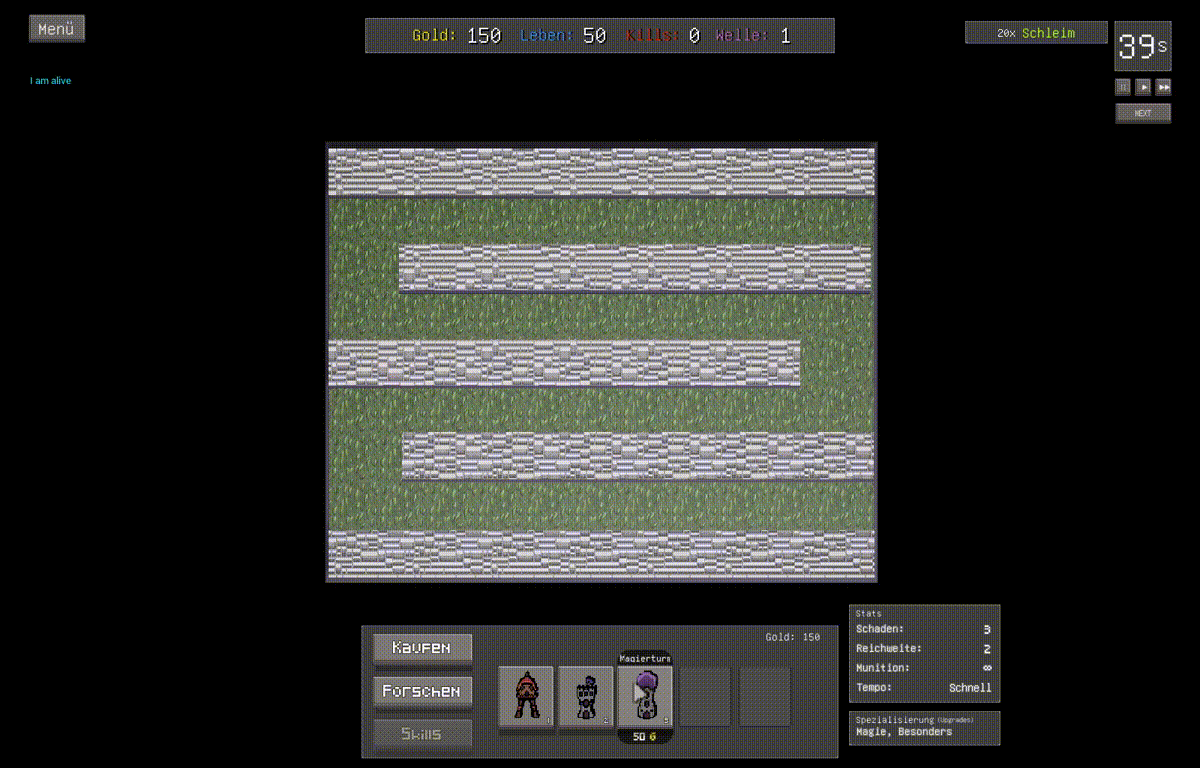The image size is (1200, 768).
Task: Click the play icon in the speed controls
Action: point(1143,87)
